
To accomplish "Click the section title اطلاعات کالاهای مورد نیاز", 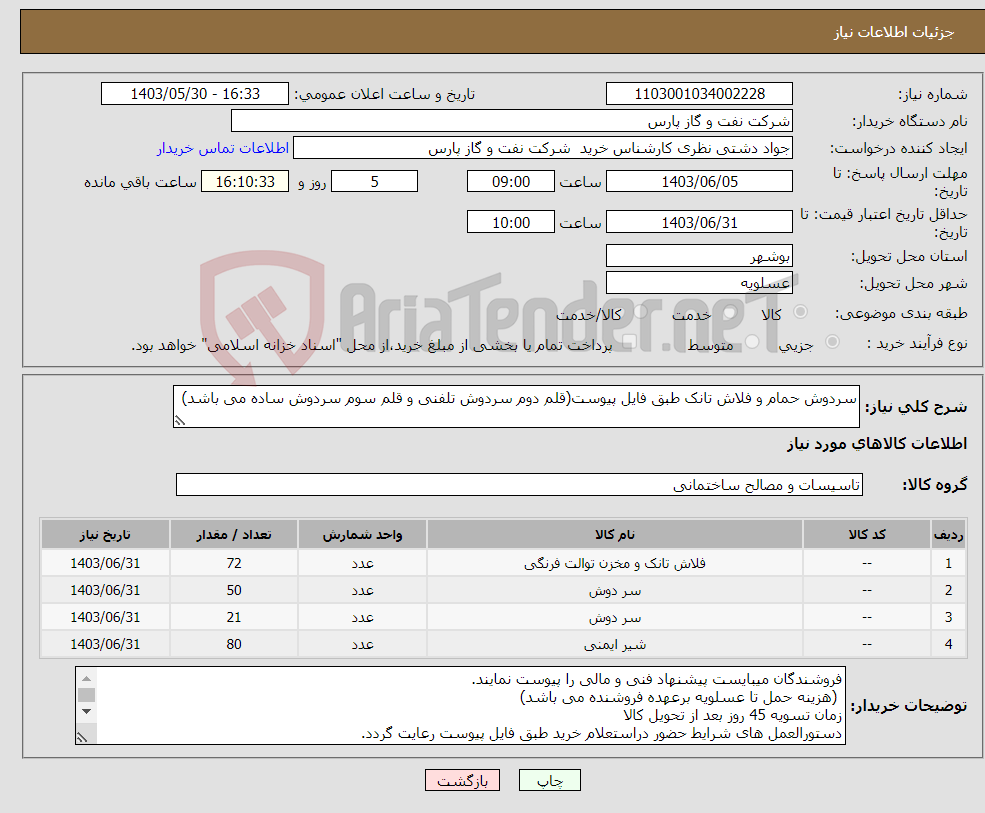I will click(877, 444).
